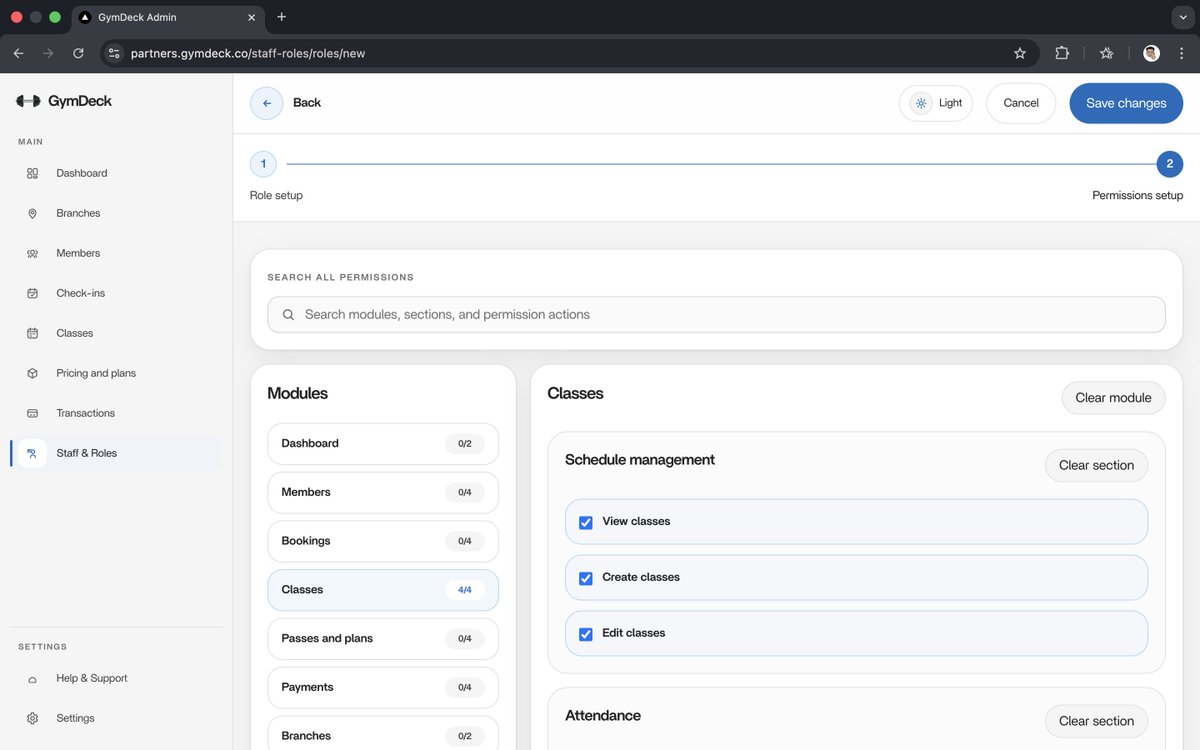Reload the page in browser

point(78,53)
